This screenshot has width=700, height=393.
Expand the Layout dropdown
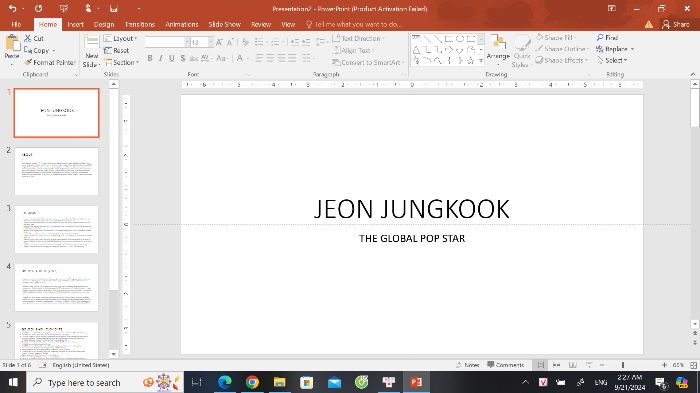click(x=121, y=38)
